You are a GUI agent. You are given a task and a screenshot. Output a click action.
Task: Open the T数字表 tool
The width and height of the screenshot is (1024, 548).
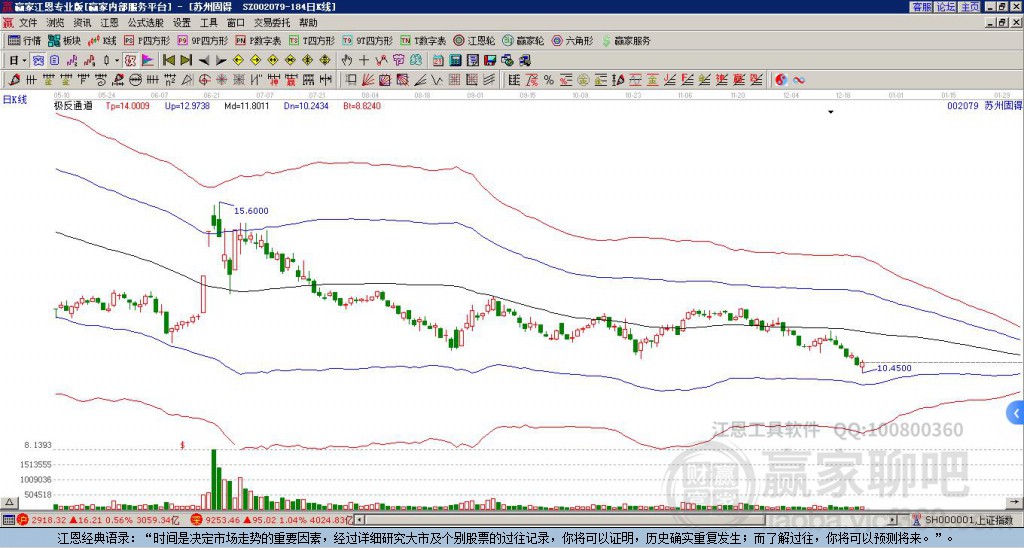(x=423, y=40)
